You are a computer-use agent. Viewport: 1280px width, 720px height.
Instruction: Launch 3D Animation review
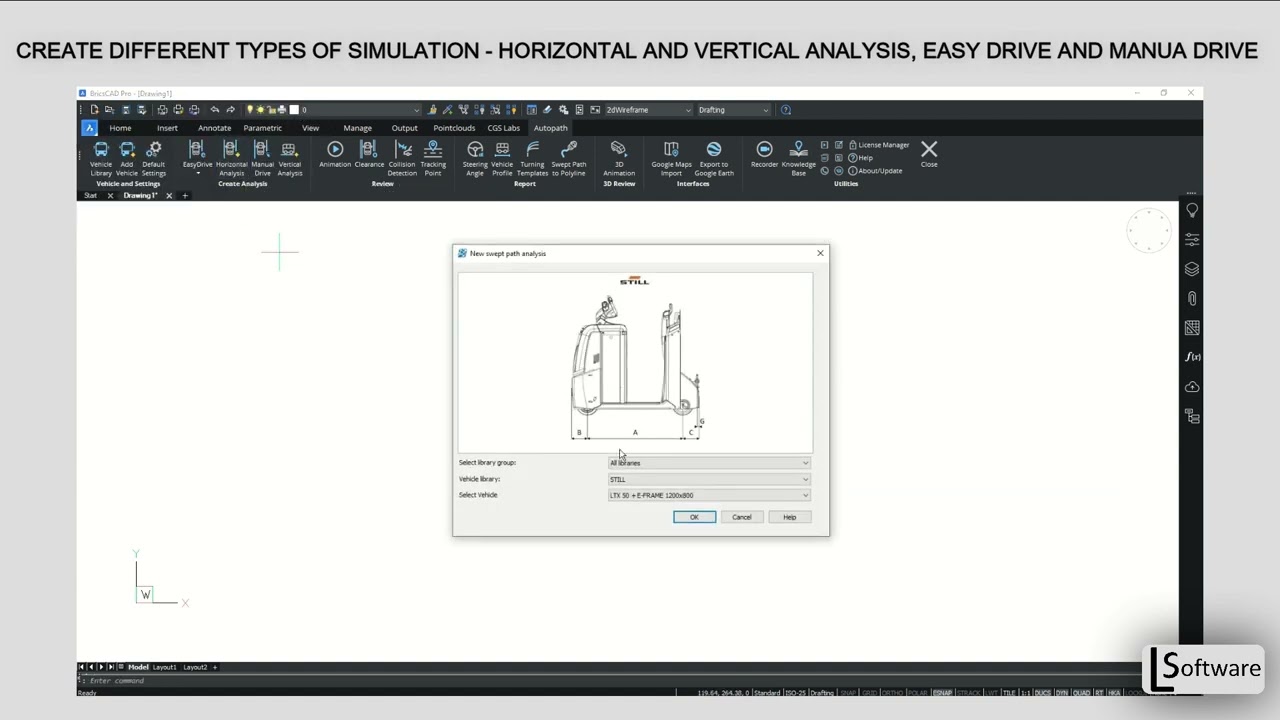(x=619, y=158)
